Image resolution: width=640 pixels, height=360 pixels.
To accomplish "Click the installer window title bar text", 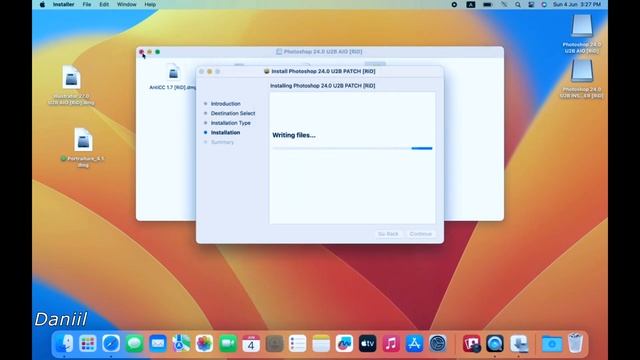I will pos(323,71).
